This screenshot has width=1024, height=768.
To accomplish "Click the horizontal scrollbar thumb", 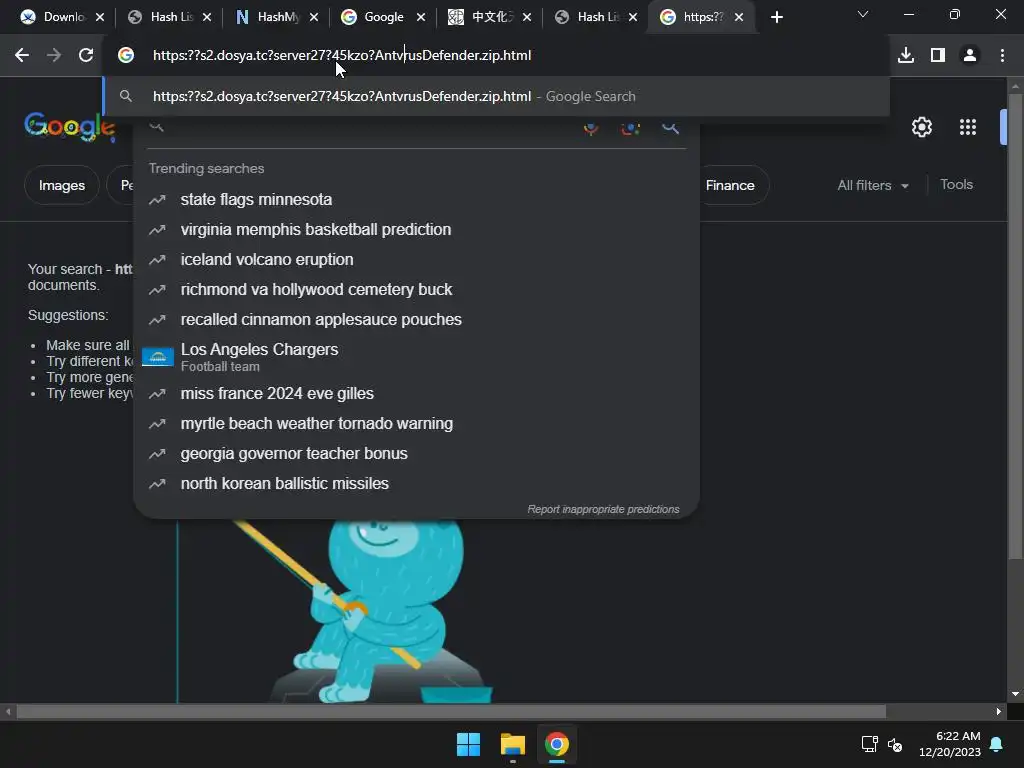I will (451, 711).
